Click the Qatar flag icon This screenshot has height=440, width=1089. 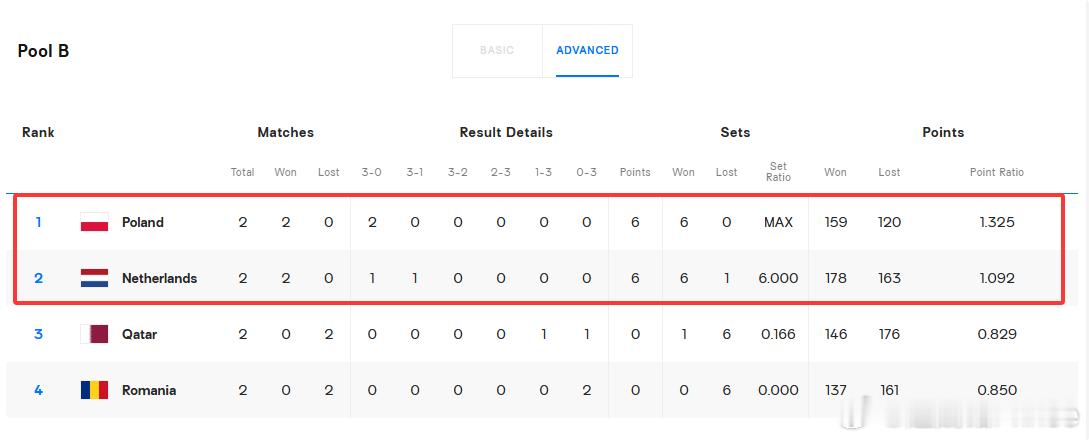[94, 335]
